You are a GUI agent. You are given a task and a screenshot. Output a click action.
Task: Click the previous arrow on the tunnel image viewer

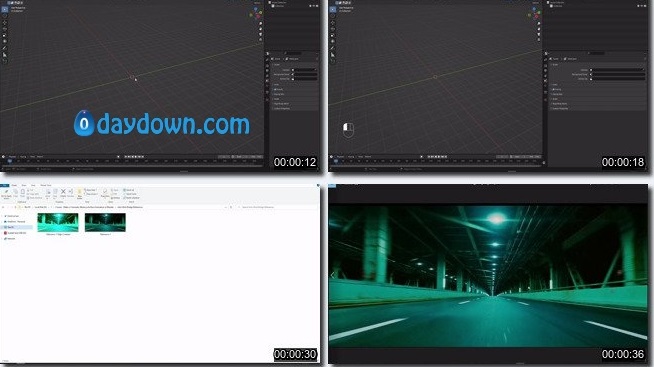pos(332,275)
